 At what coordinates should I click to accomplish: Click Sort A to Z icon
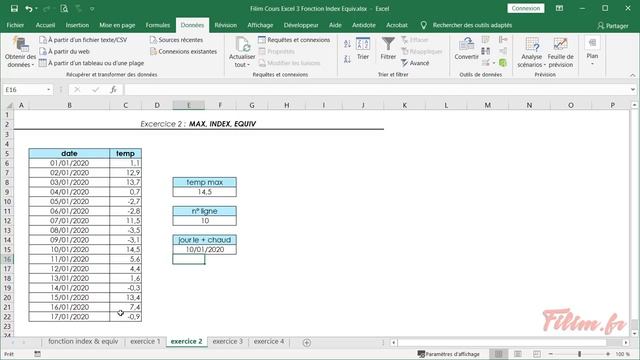coord(347,43)
